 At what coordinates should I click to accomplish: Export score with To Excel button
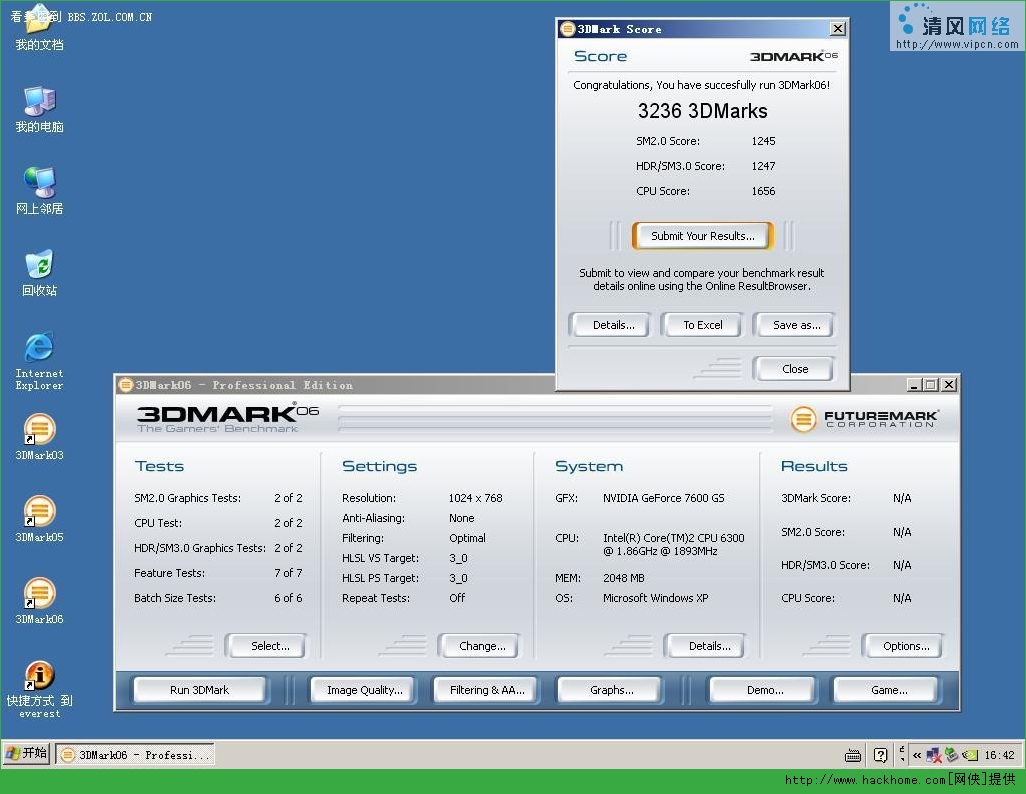pyautogui.click(x=703, y=325)
